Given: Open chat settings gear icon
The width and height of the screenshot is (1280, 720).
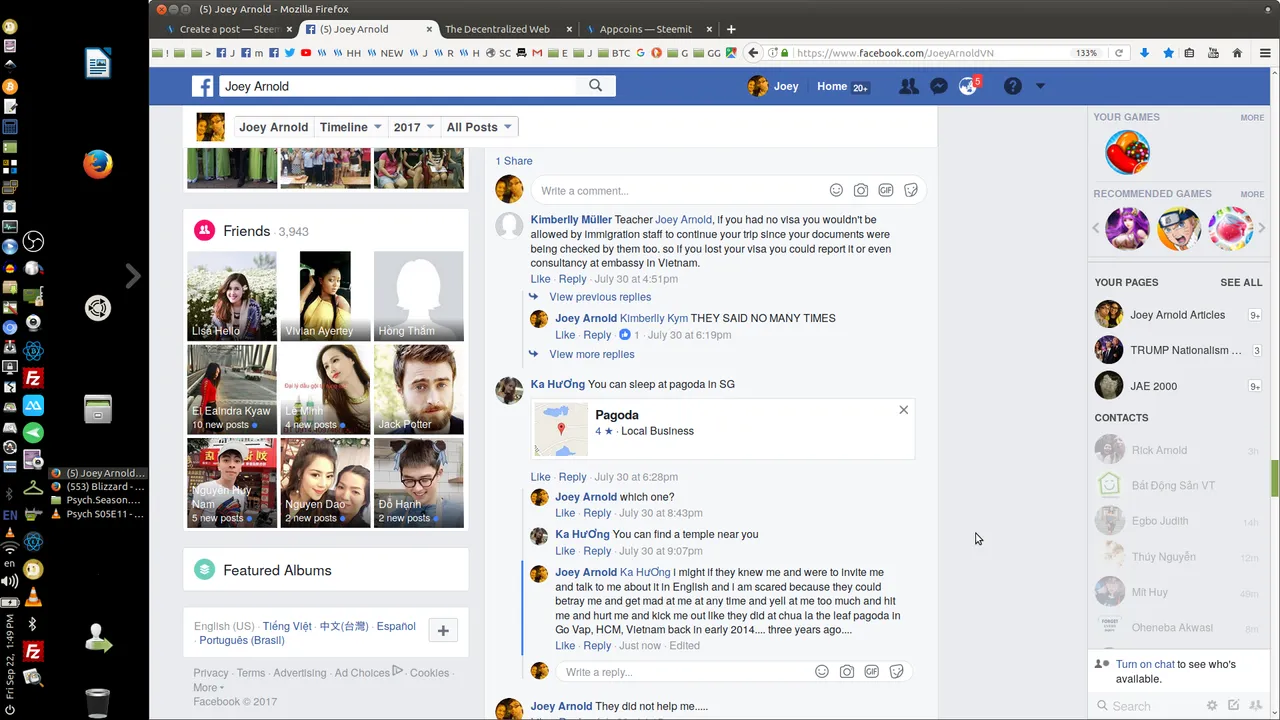Looking at the screenshot, I should (1212, 706).
